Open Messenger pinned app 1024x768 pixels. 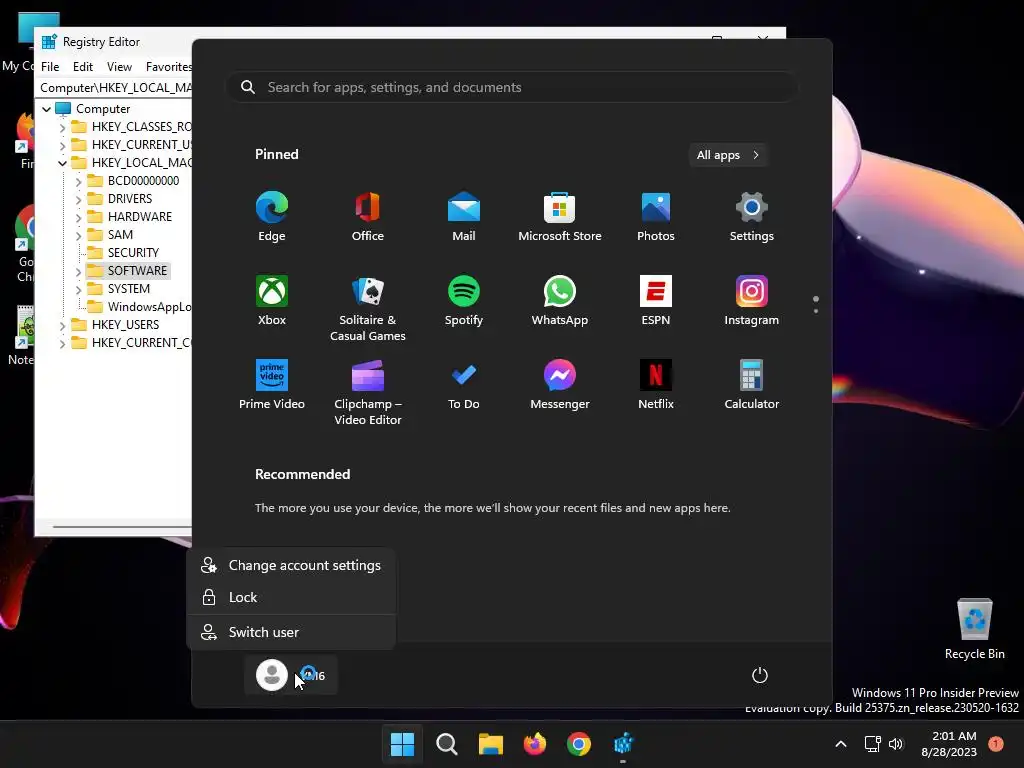560,384
